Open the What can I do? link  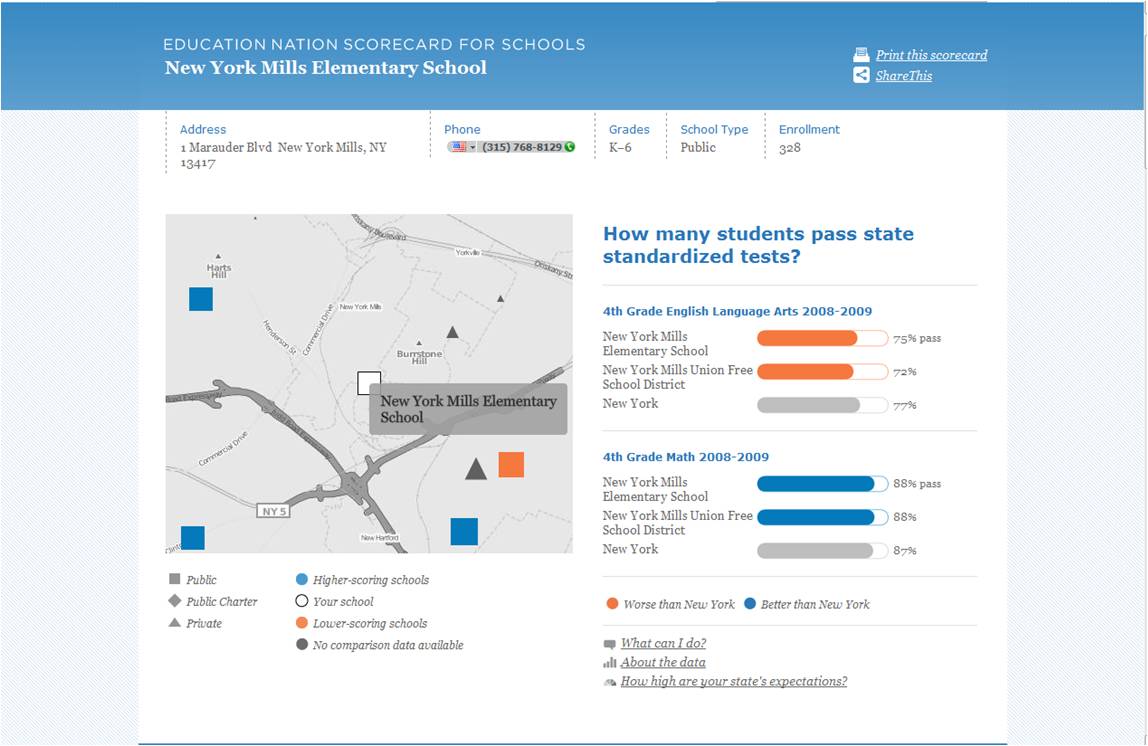pyautogui.click(x=663, y=644)
